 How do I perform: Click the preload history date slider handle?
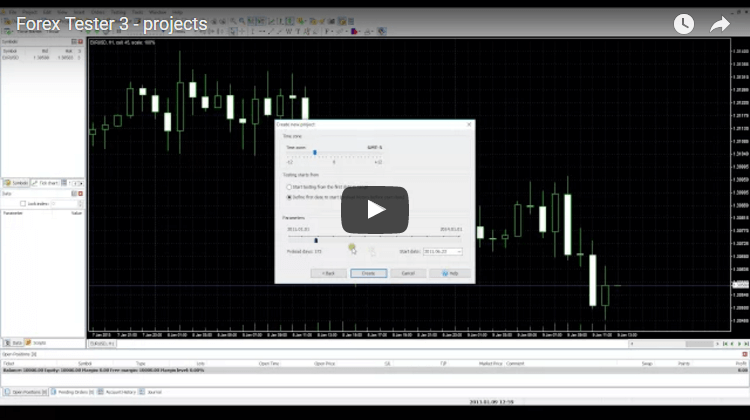pos(316,240)
